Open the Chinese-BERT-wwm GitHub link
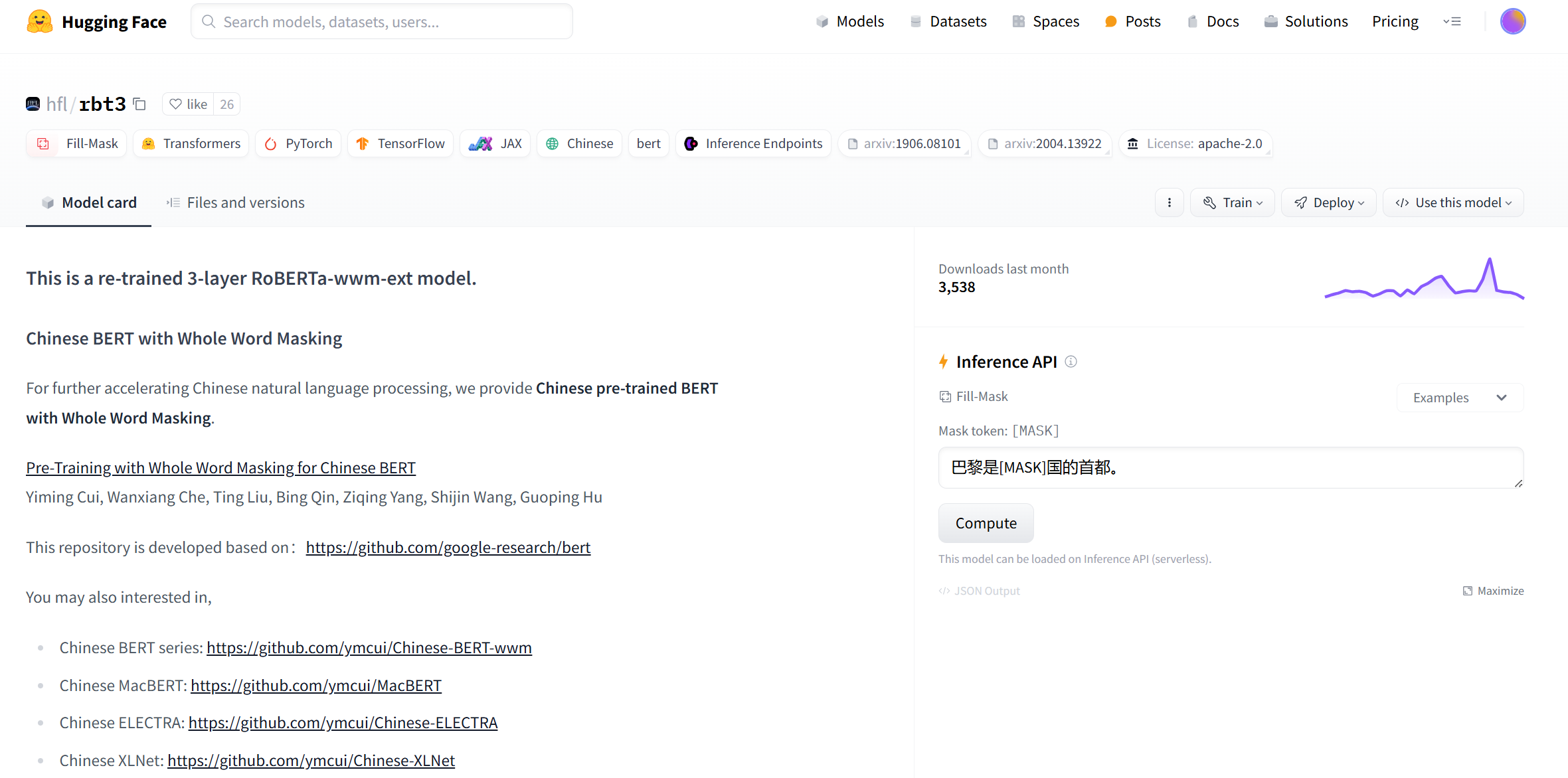The image size is (1568, 778). pyautogui.click(x=369, y=648)
